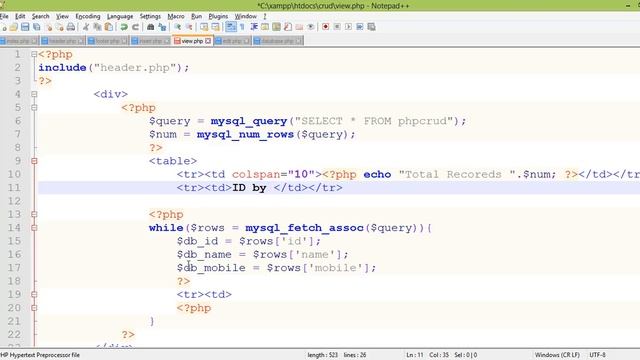Click the 'Ln : 11' status entry
Screen dimensions: 640x360
pyautogui.click(x=415, y=355)
